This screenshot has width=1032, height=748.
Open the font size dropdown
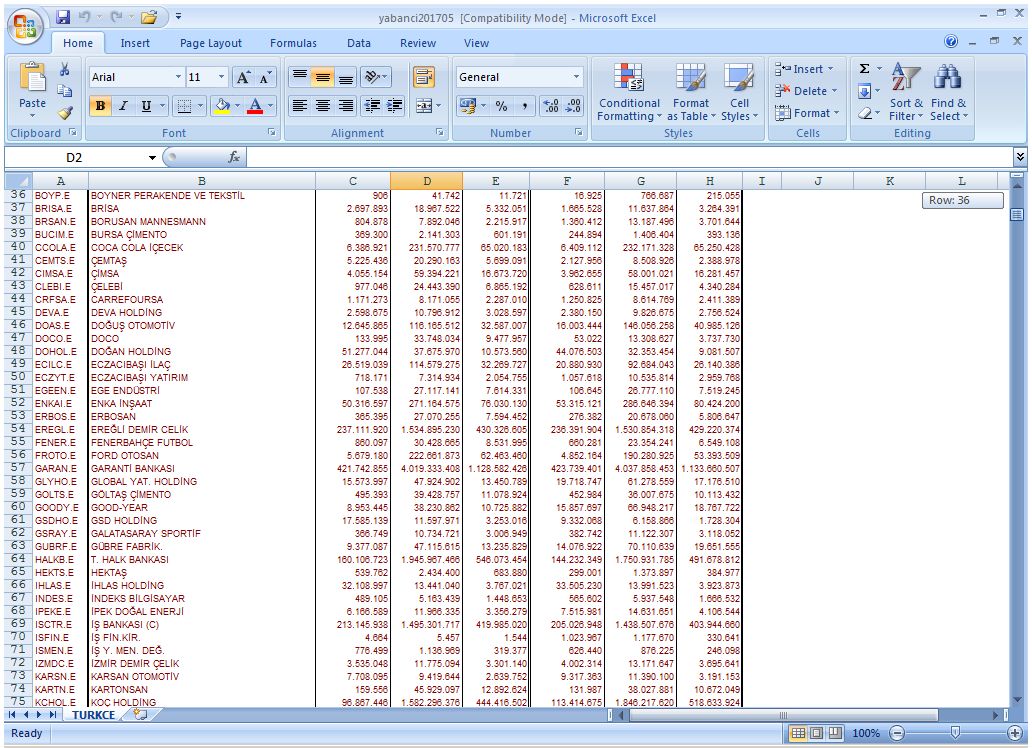221,77
